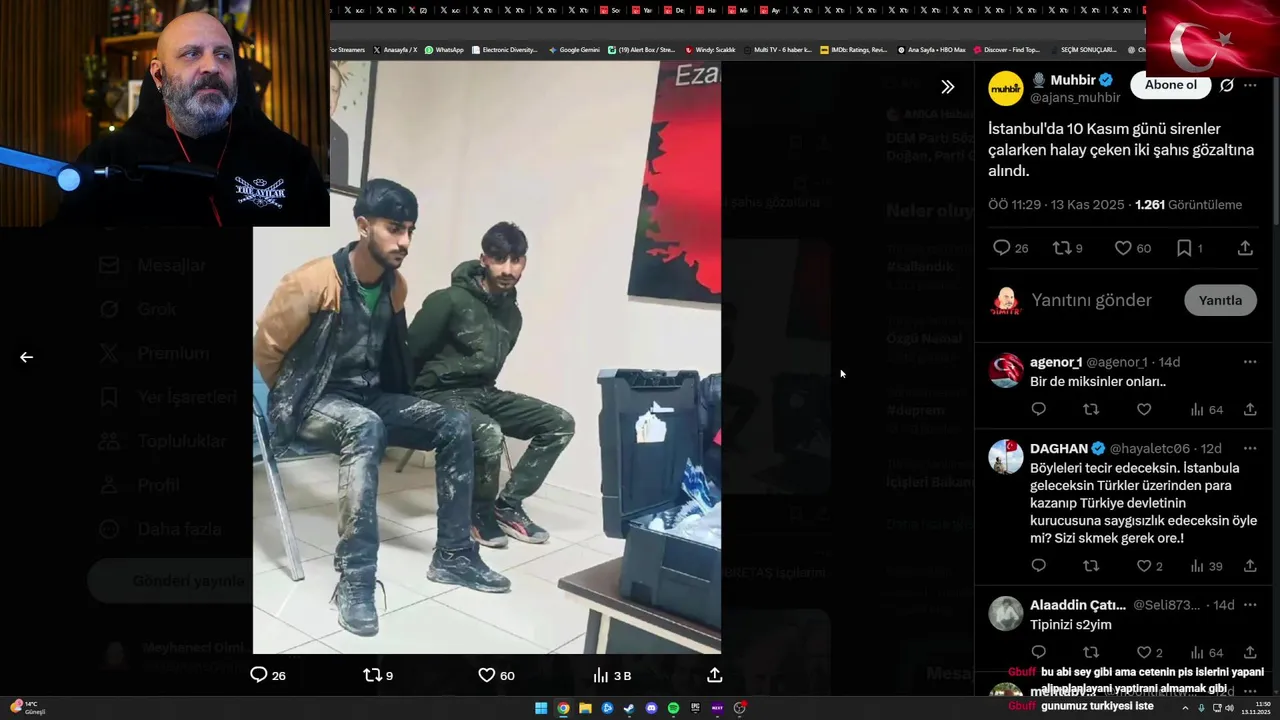Image resolution: width=1280 pixels, height=720 pixels.
Task: Collapse the sidebar with the double chevron
Action: tap(948, 87)
